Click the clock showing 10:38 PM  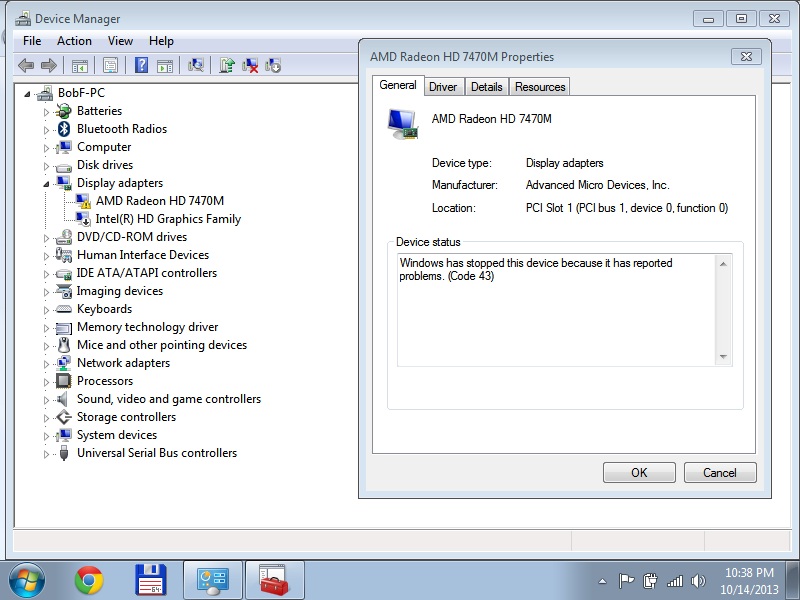(749, 572)
